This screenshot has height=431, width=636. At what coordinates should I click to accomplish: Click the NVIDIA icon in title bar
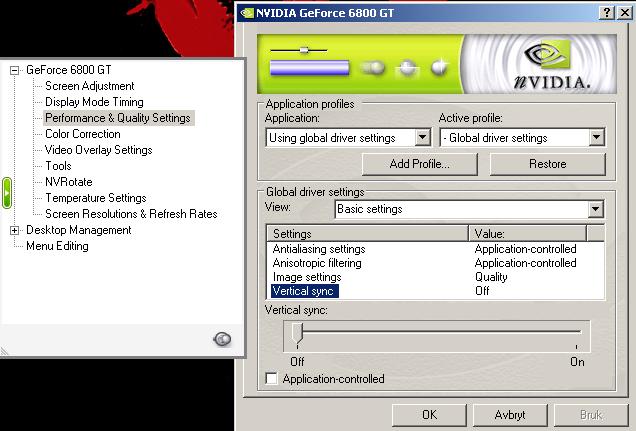coord(246,13)
